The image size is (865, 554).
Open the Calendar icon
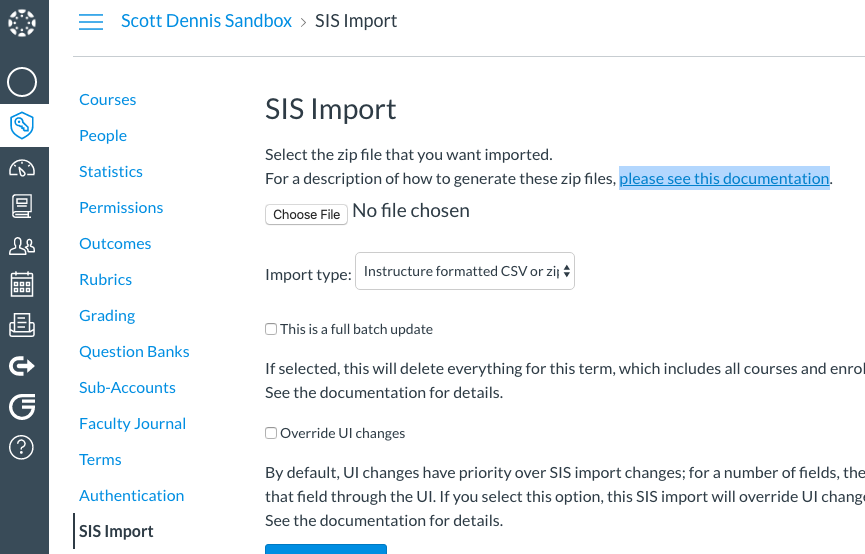(22, 284)
